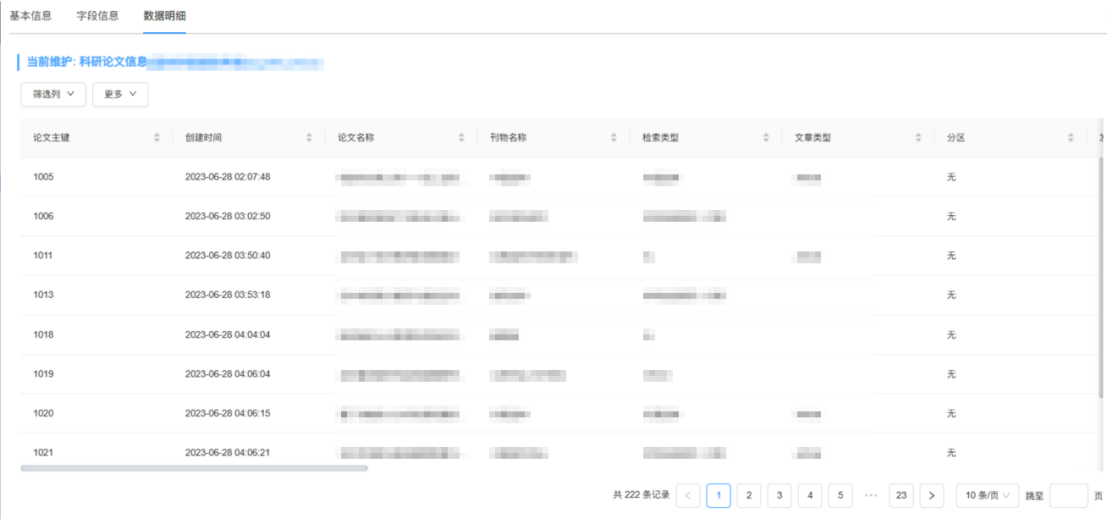Viewport: 1108px width, 524px height.
Task: Click timestamp 2023-06-28 04:06:21
Action: [228, 452]
